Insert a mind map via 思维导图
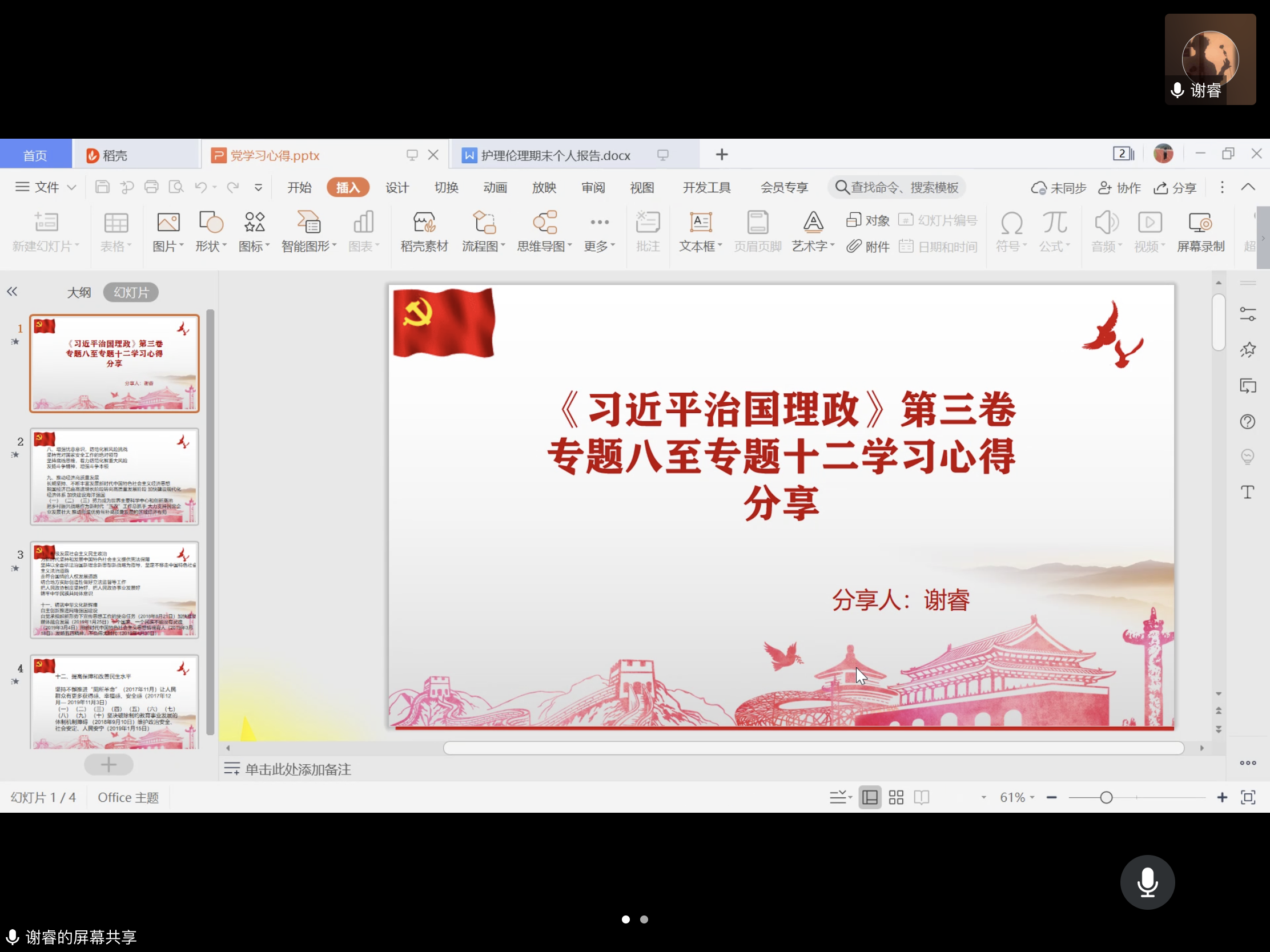The height and width of the screenshot is (952, 1270). click(x=542, y=232)
